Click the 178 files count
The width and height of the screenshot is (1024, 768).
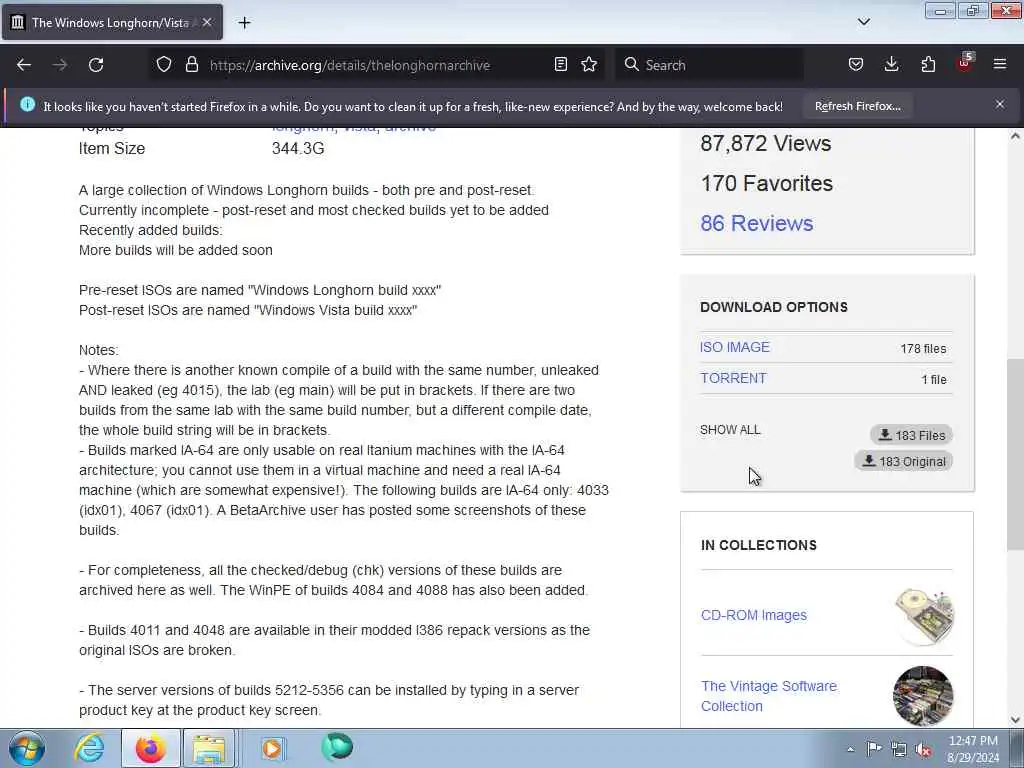(923, 349)
